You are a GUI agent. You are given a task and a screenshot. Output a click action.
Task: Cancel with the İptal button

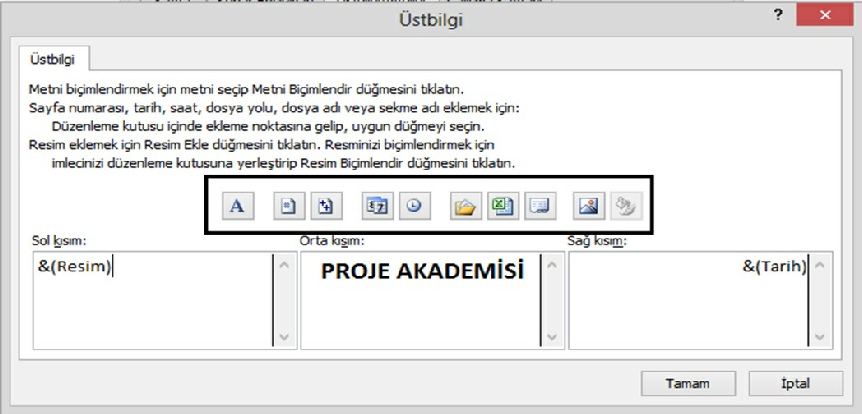(x=795, y=383)
